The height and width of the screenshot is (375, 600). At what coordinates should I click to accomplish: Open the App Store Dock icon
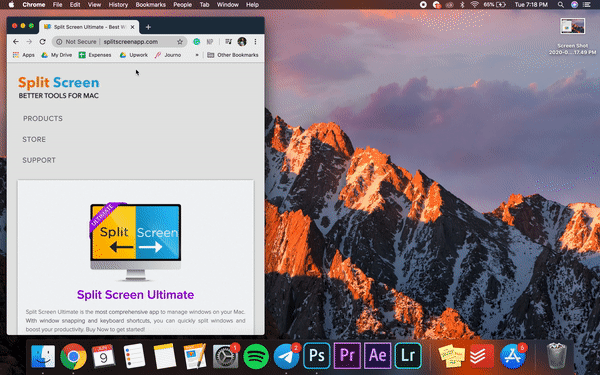(x=513, y=356)
